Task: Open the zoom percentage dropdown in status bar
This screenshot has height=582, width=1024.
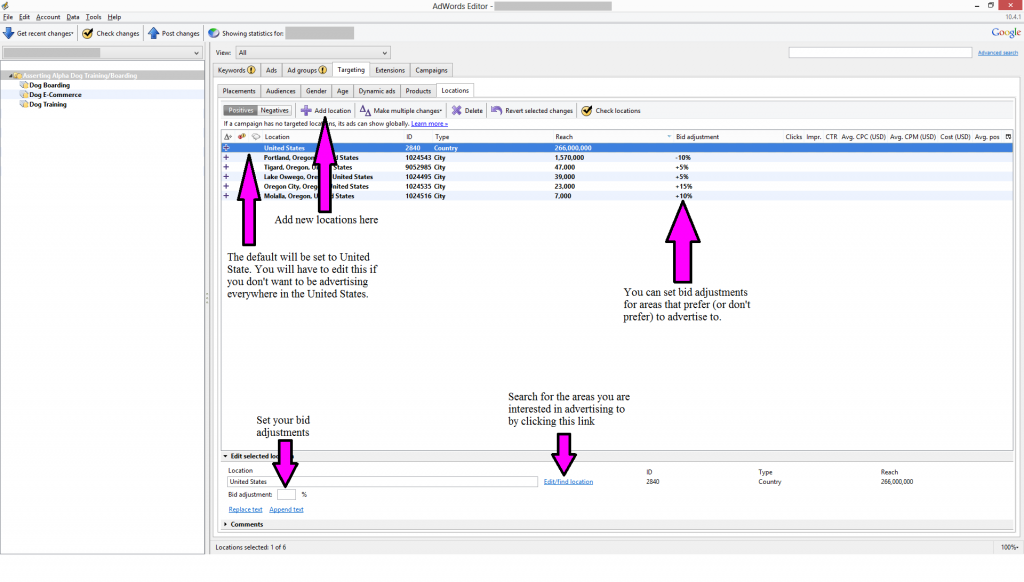Action: [1010, 547]
